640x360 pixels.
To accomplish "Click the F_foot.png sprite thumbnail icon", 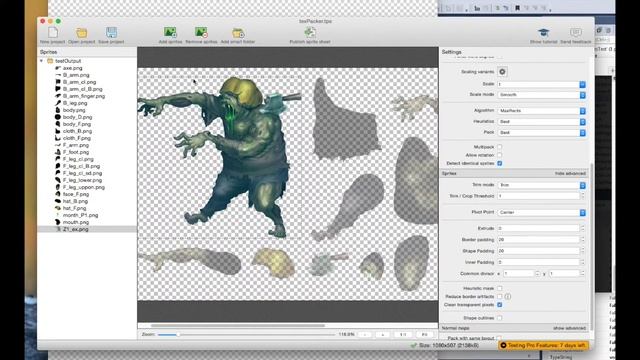I will [x=58, y=152].
